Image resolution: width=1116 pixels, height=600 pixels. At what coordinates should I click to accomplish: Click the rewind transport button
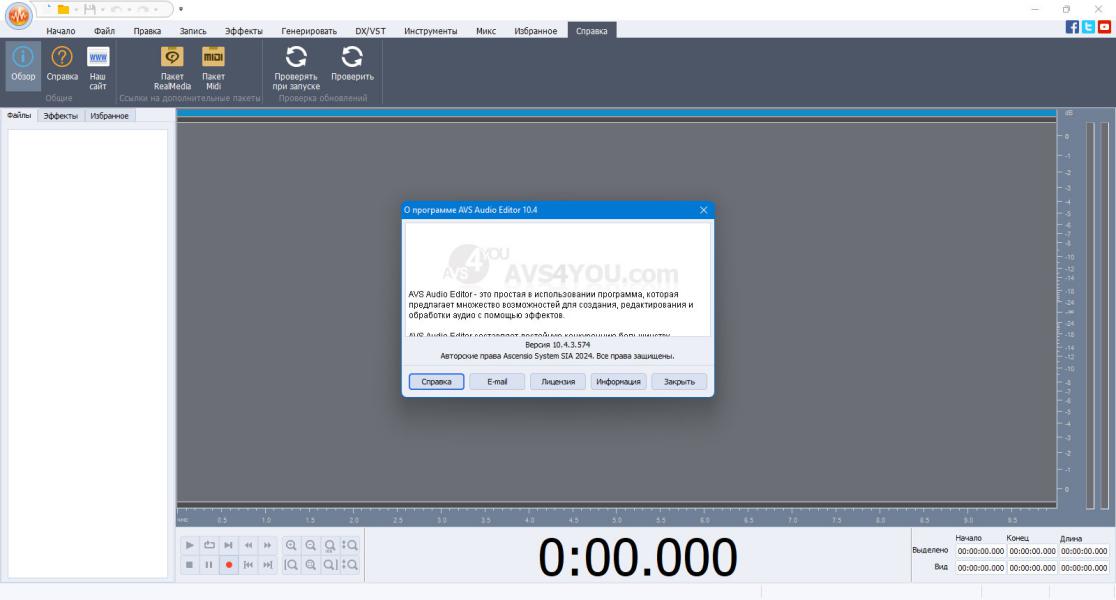248,545
